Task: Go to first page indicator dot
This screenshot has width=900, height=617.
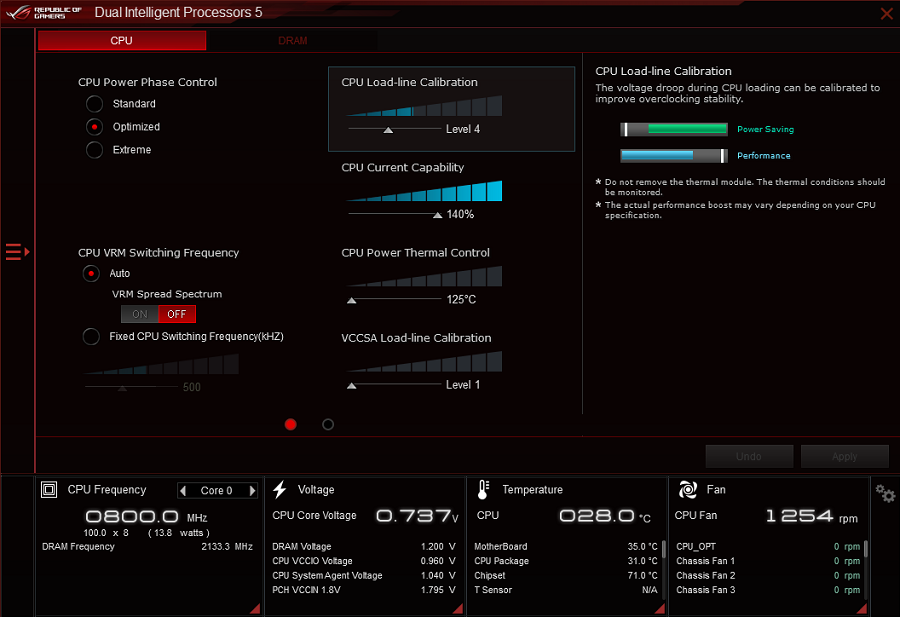Action: pyautogui.click(x=290, y=424)
